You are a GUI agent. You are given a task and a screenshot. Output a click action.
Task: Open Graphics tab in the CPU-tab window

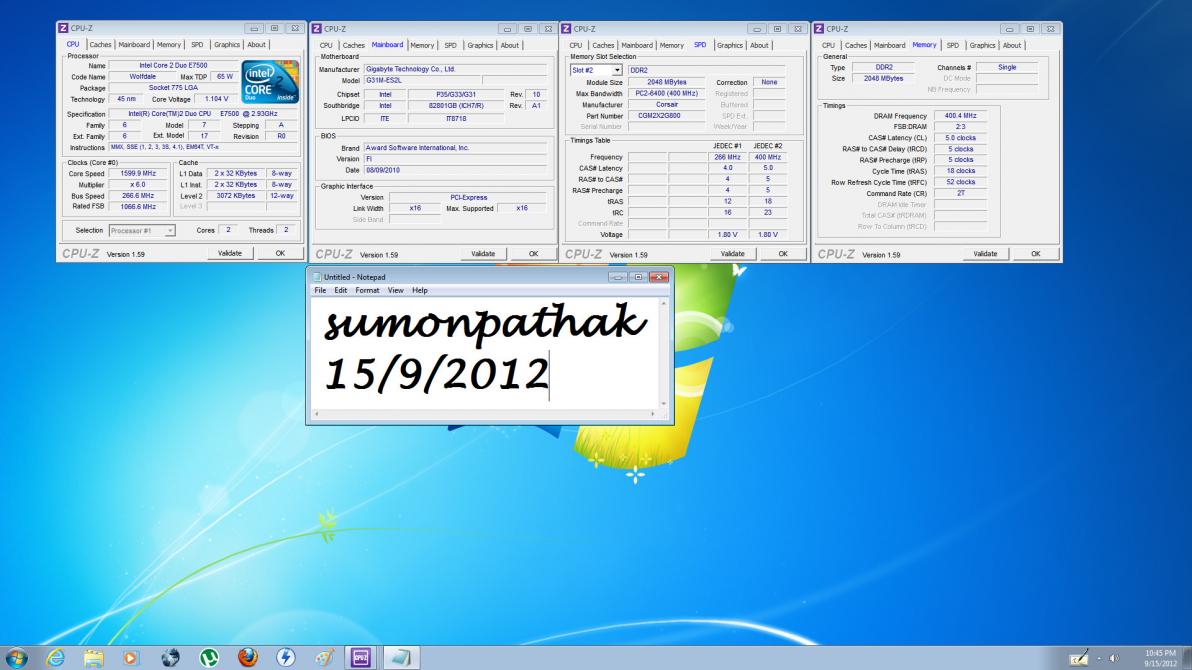[227, 45]
